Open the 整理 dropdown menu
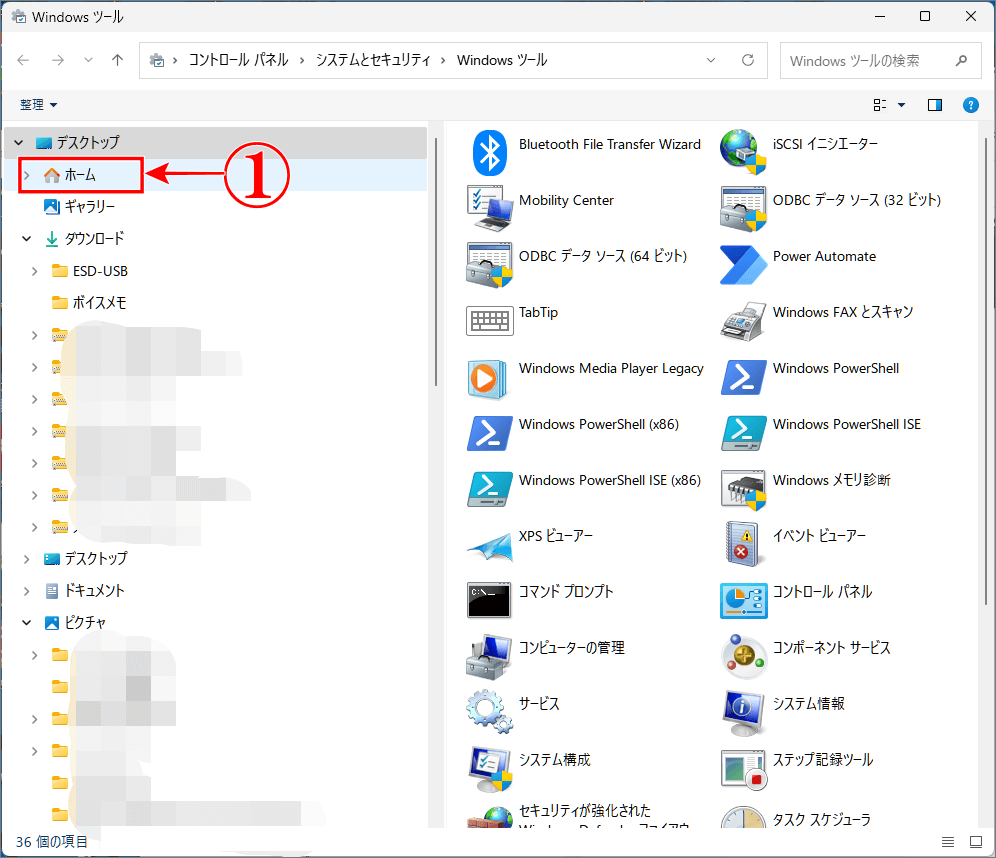The height and width of the screenshot is (858, 996). 38,105
